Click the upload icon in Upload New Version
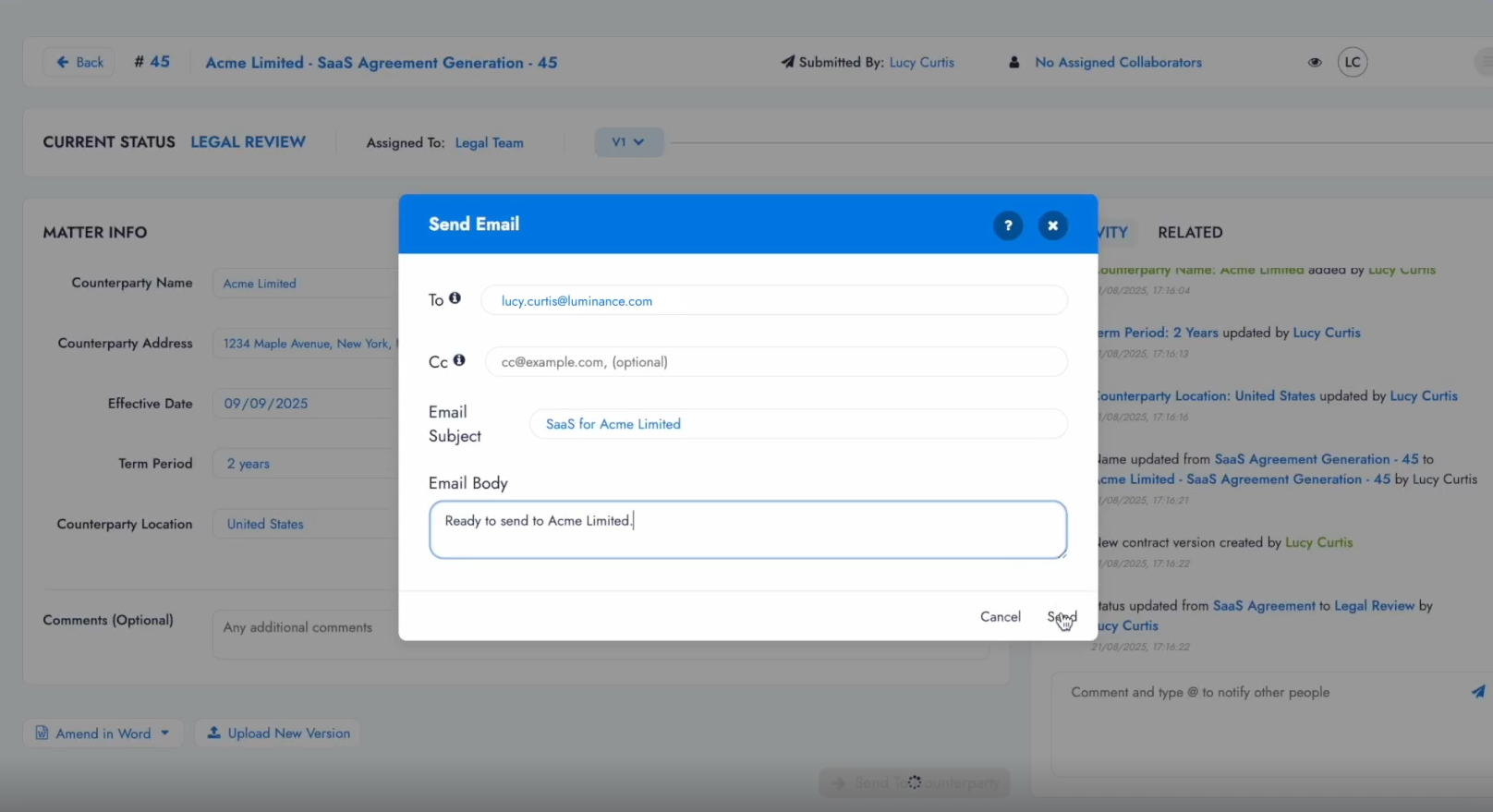The height and width of the screenshot is (812, 1493). pos(213,732)
